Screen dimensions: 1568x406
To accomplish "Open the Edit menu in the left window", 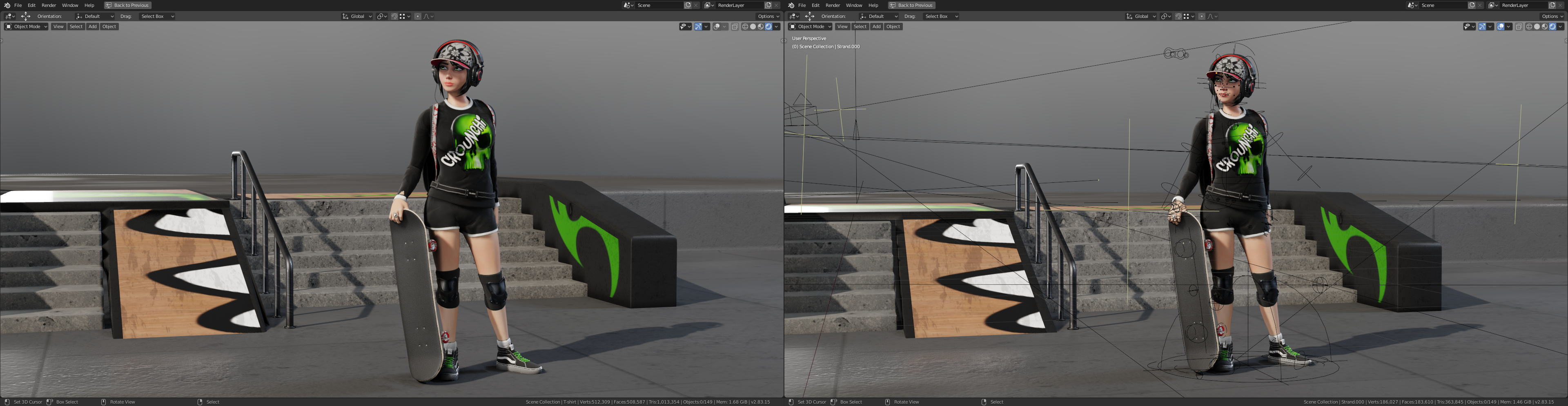I will point(32,5).
